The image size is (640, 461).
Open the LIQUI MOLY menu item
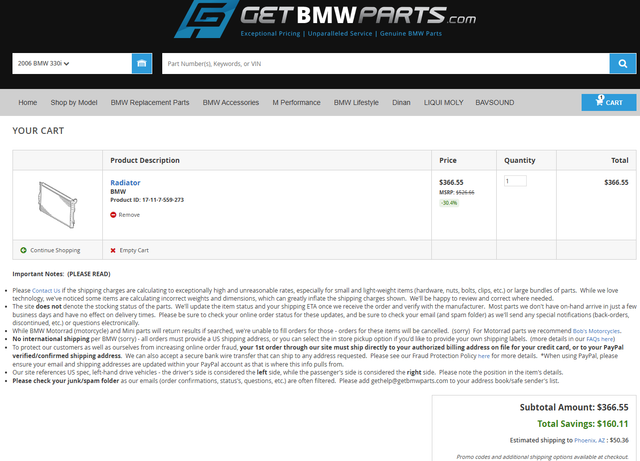444,102
